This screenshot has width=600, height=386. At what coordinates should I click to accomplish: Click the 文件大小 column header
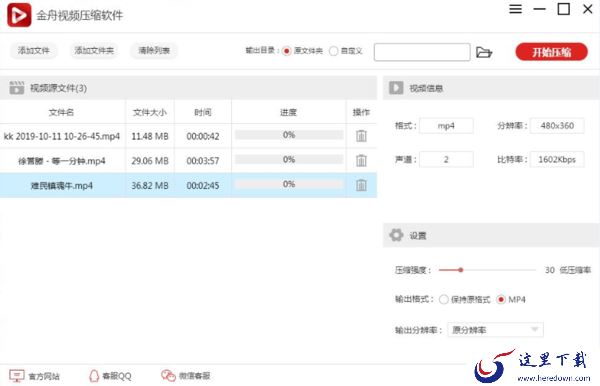(150, 112)
